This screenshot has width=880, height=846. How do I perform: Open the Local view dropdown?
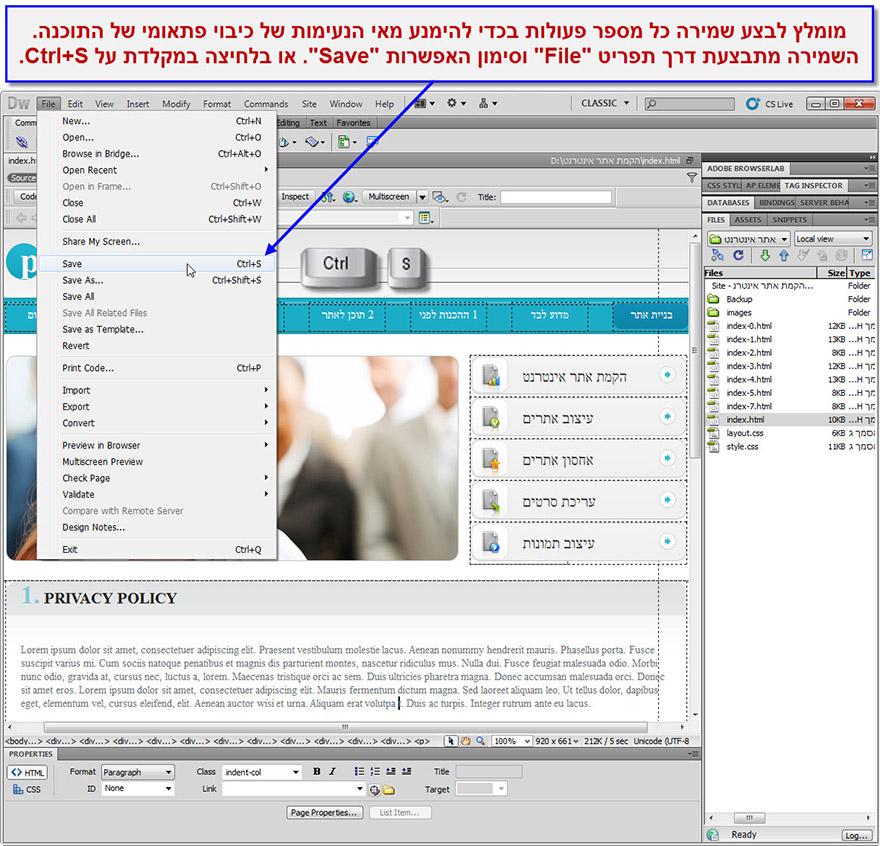(x=833, y=239)
